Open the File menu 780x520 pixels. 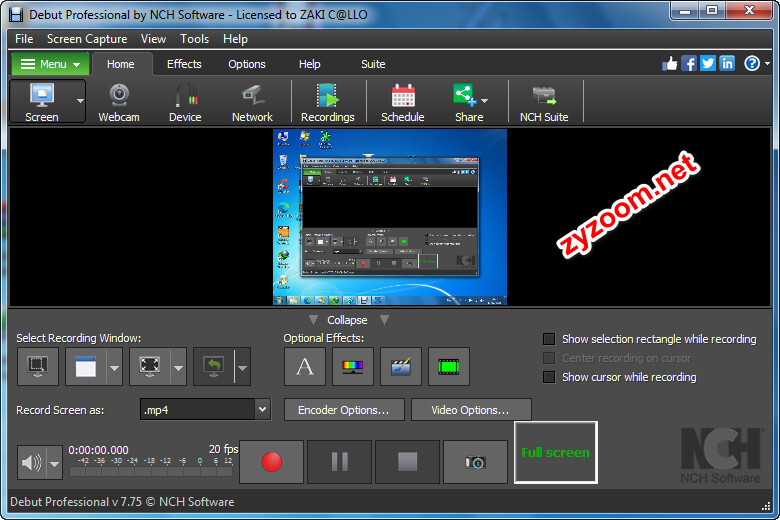tap(24, 39)
